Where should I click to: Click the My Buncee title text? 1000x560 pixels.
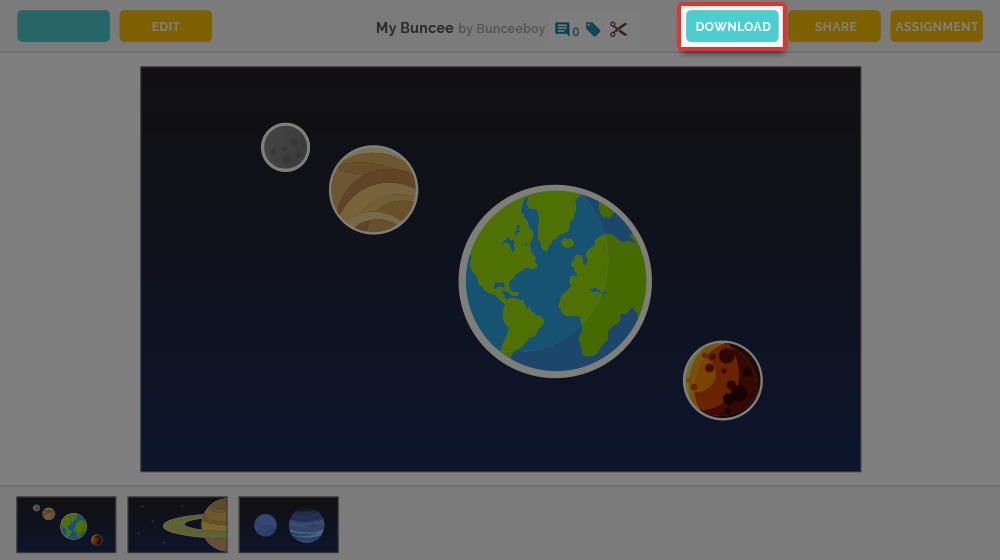(x=415, y=28)
